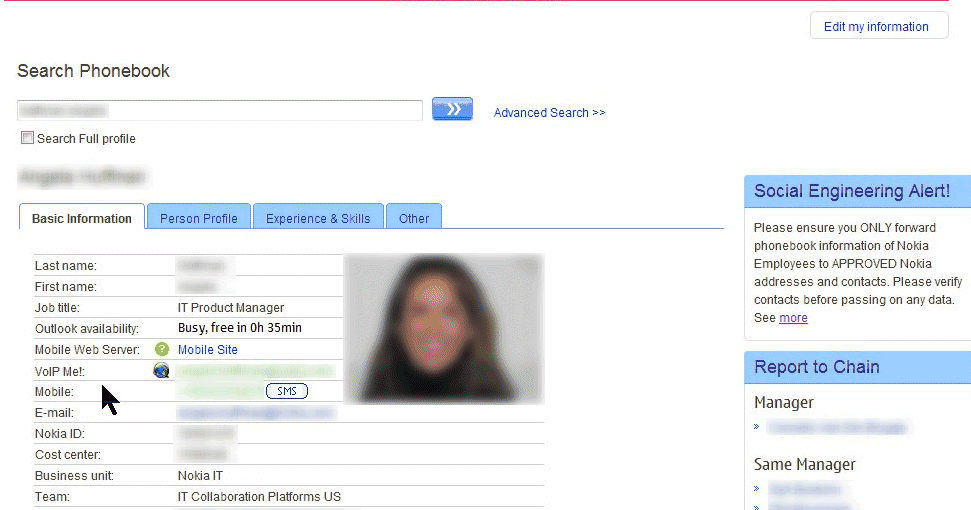
Task: Focus the Search Phonebook input field
Action: pyautogui.click(x=220, y=110)
